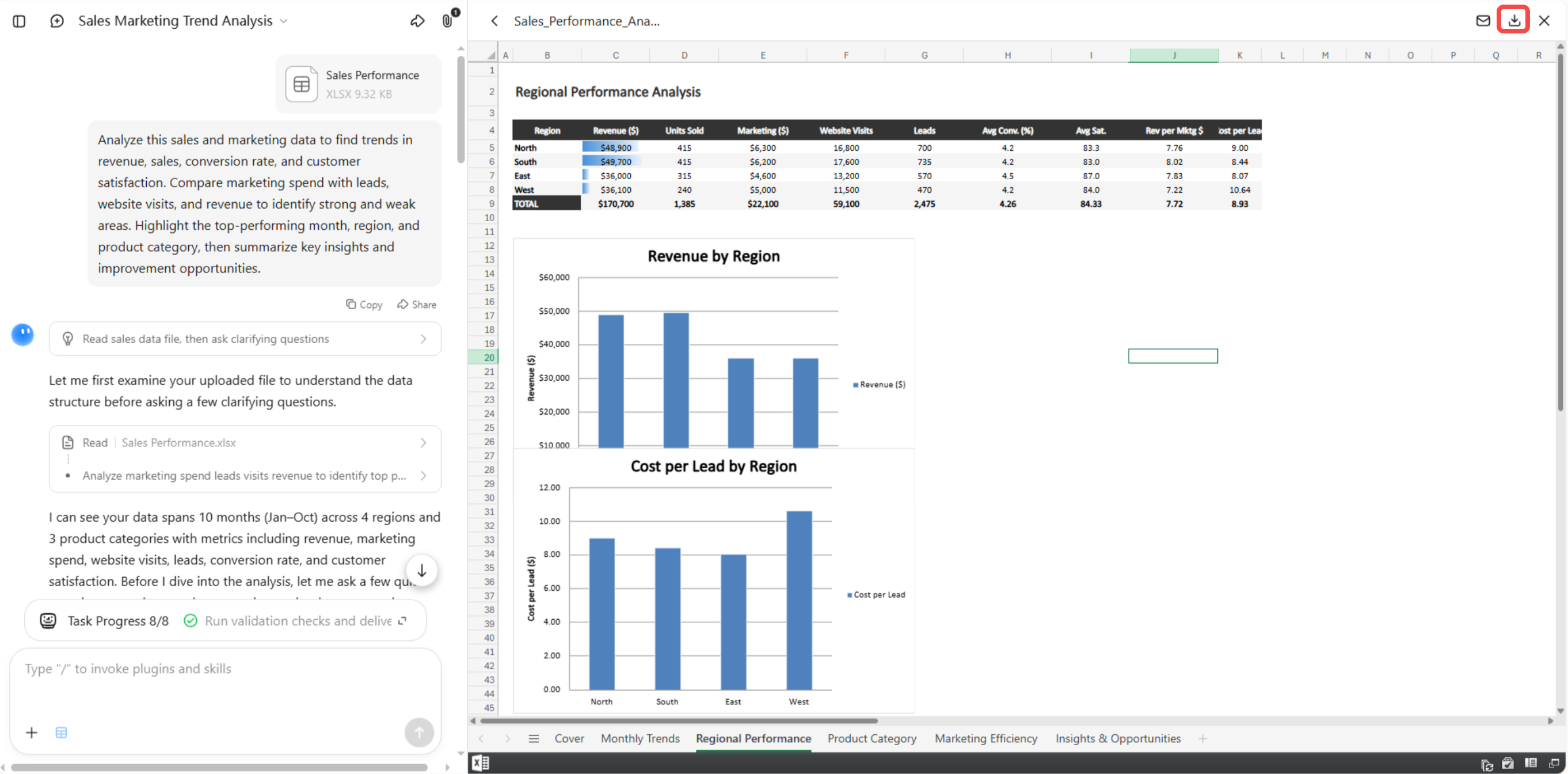Click the assistant blue avatar icon
The height and width of the screenshot is (774, 1568).
pyautogui.click(x=22, y=335)
